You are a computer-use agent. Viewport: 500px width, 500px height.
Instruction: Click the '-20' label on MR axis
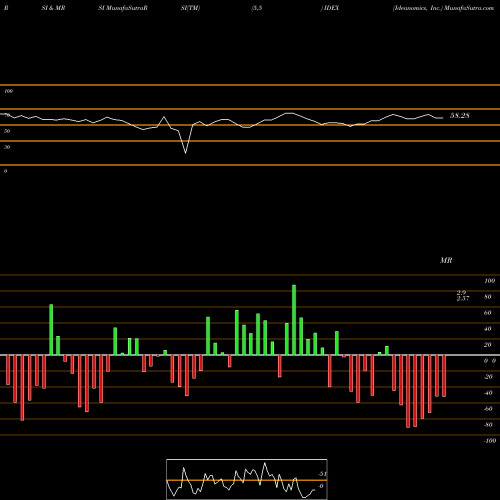click(488, 377)
